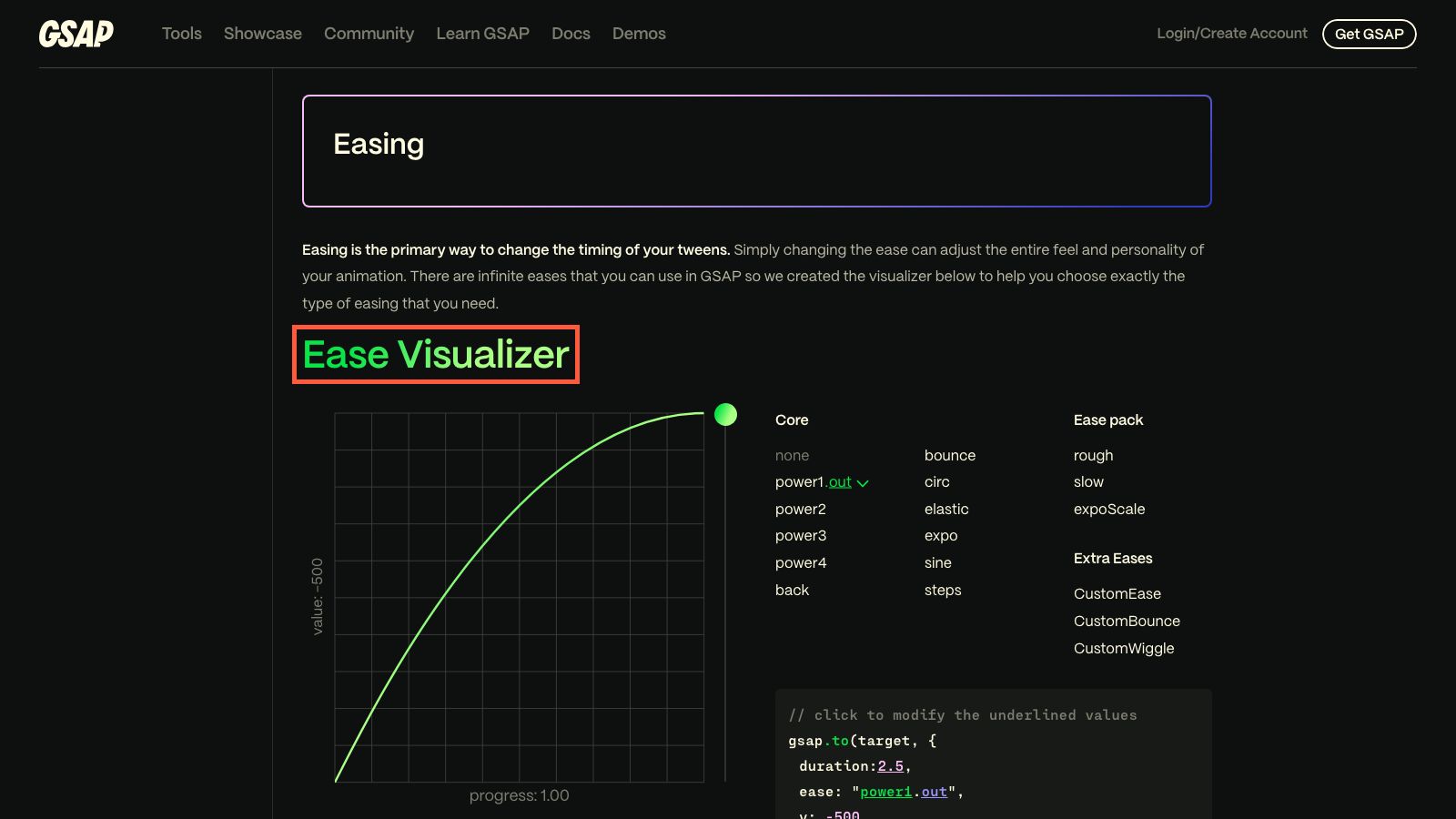
Task: Click Login/Create Account link
Action: [x=1232, y=34]
